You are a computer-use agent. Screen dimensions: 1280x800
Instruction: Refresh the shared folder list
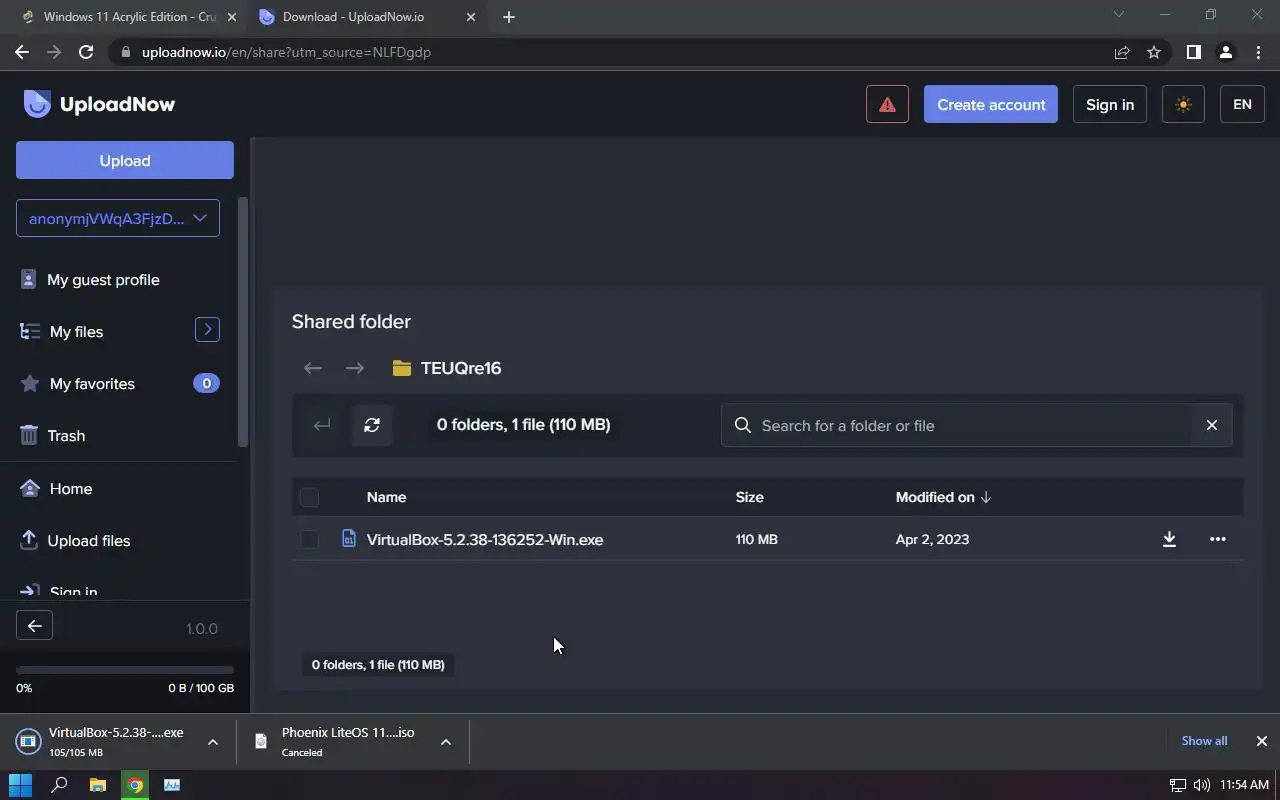[372, 425]
